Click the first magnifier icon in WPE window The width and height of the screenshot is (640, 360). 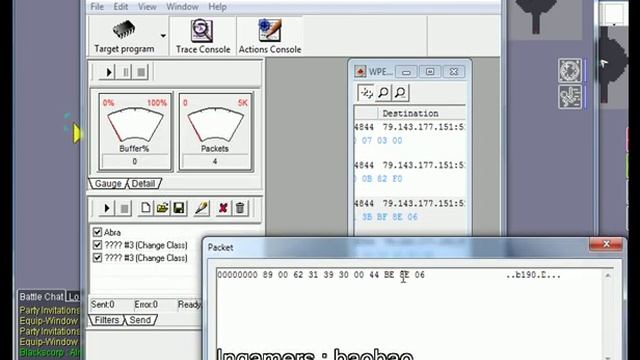pos(383,93)
